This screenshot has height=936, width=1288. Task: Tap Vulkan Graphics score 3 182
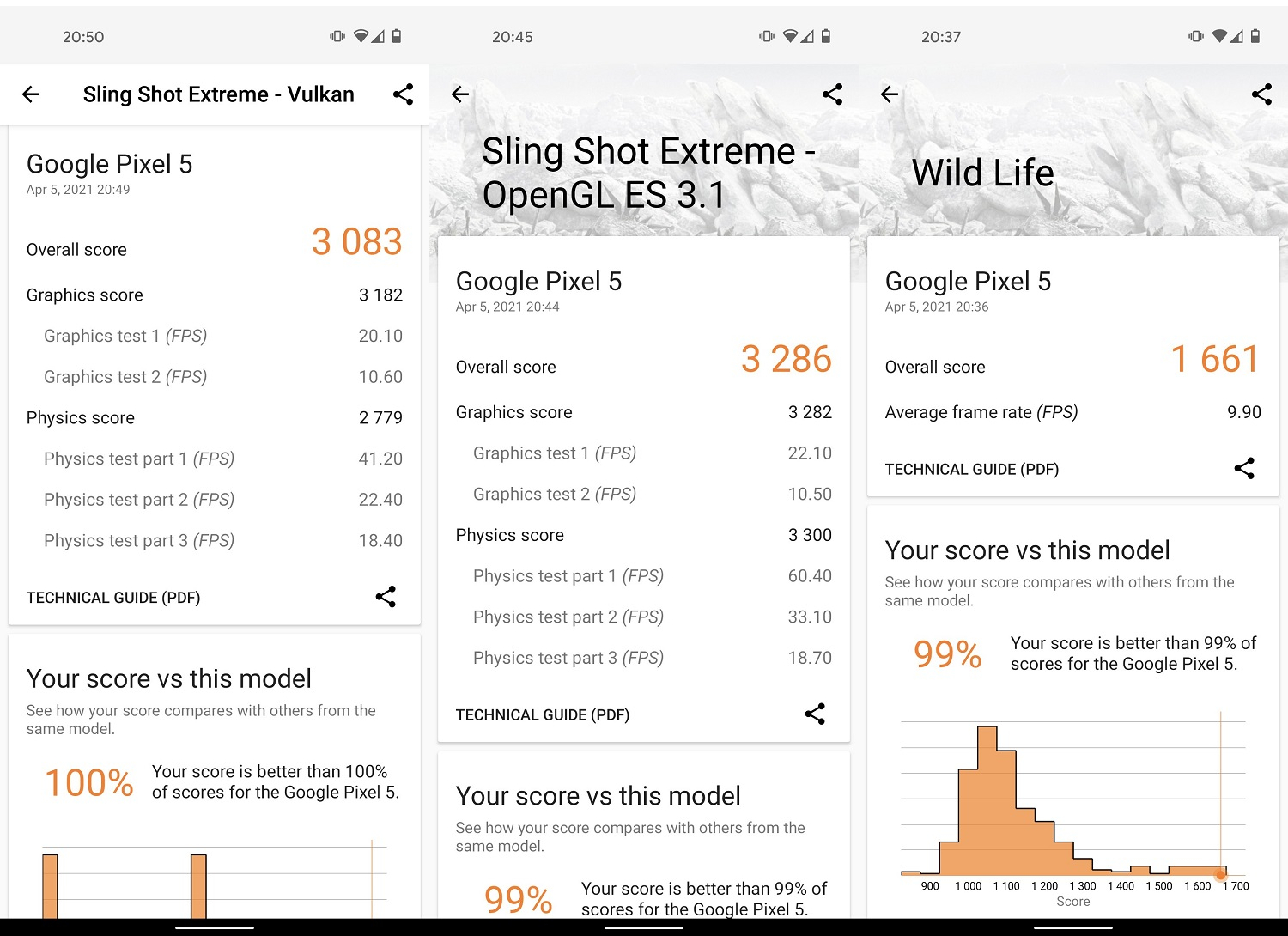380,295
